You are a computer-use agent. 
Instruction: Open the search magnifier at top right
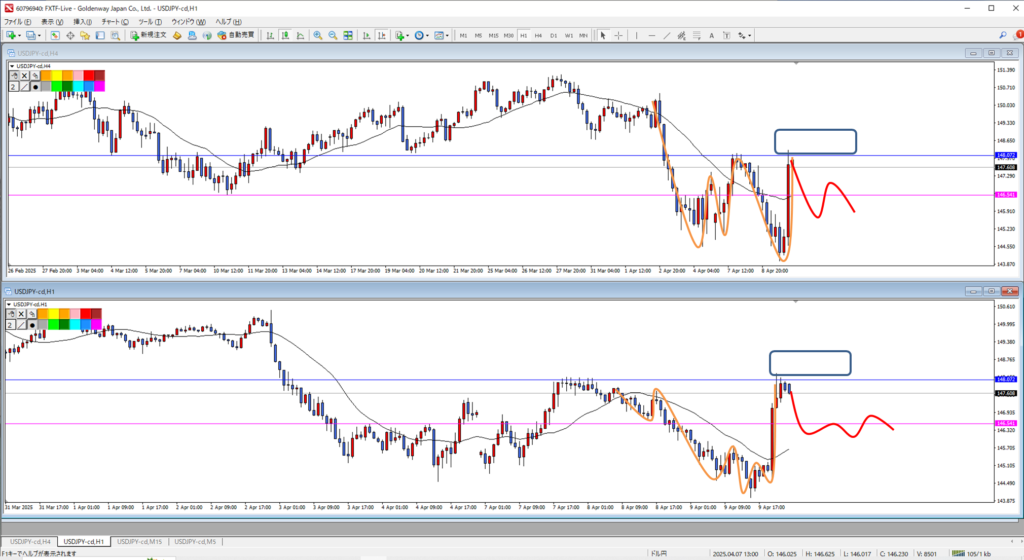(1002, 35)
